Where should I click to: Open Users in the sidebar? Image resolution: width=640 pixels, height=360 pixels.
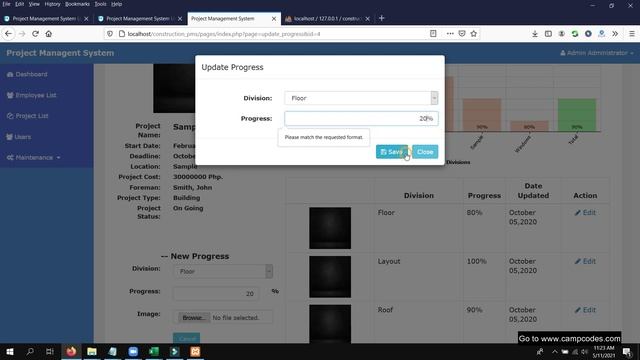(19, 137)
